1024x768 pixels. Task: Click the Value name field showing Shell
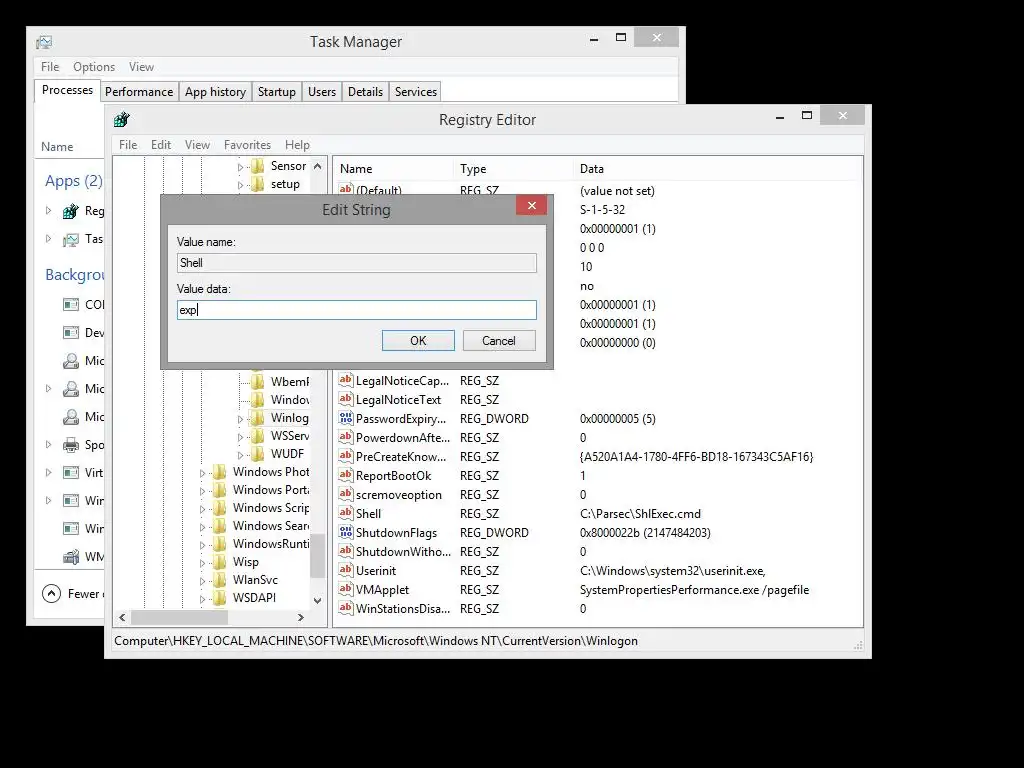(x=357, y=263)
